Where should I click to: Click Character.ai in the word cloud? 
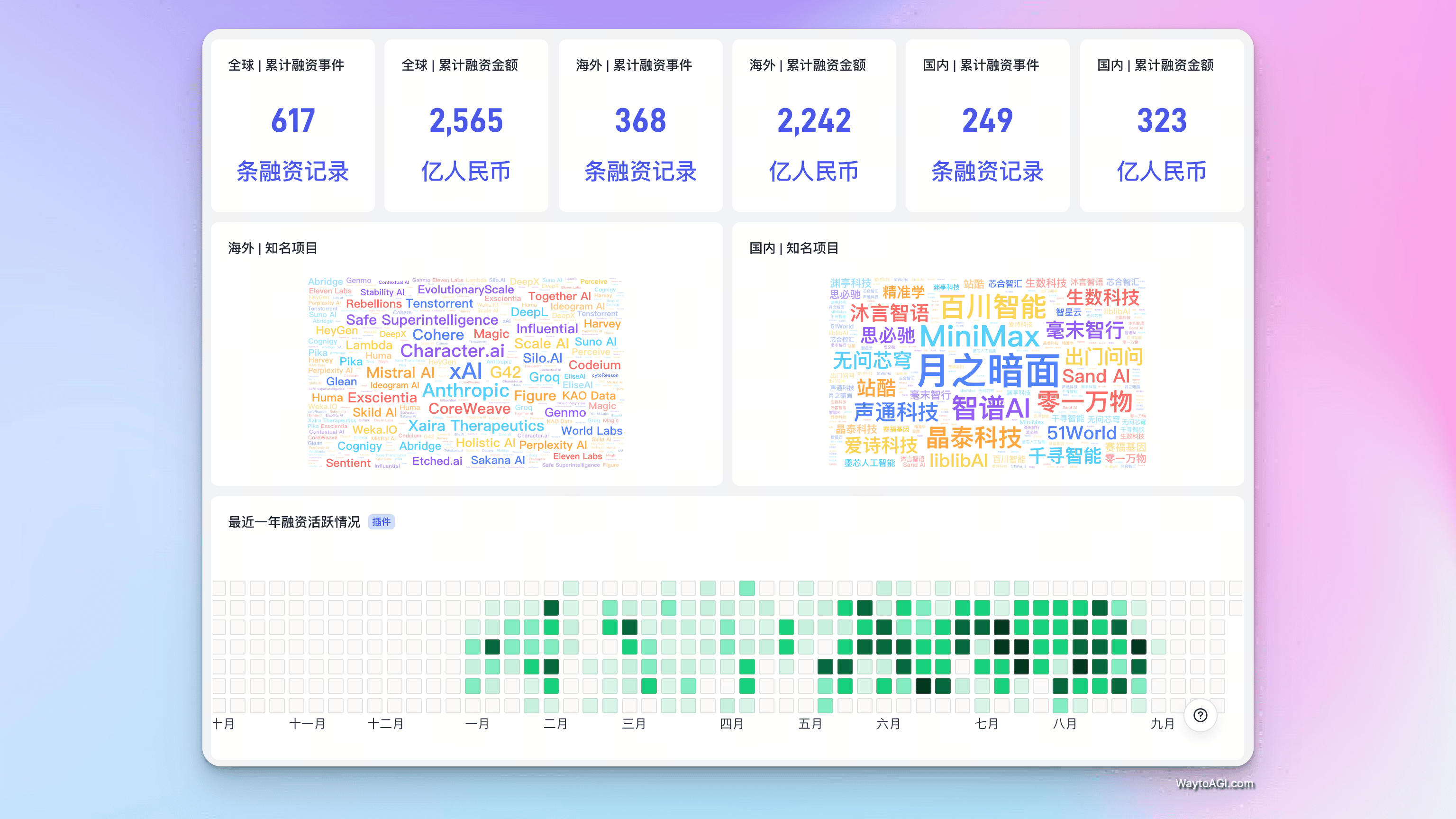coord(452,350)
